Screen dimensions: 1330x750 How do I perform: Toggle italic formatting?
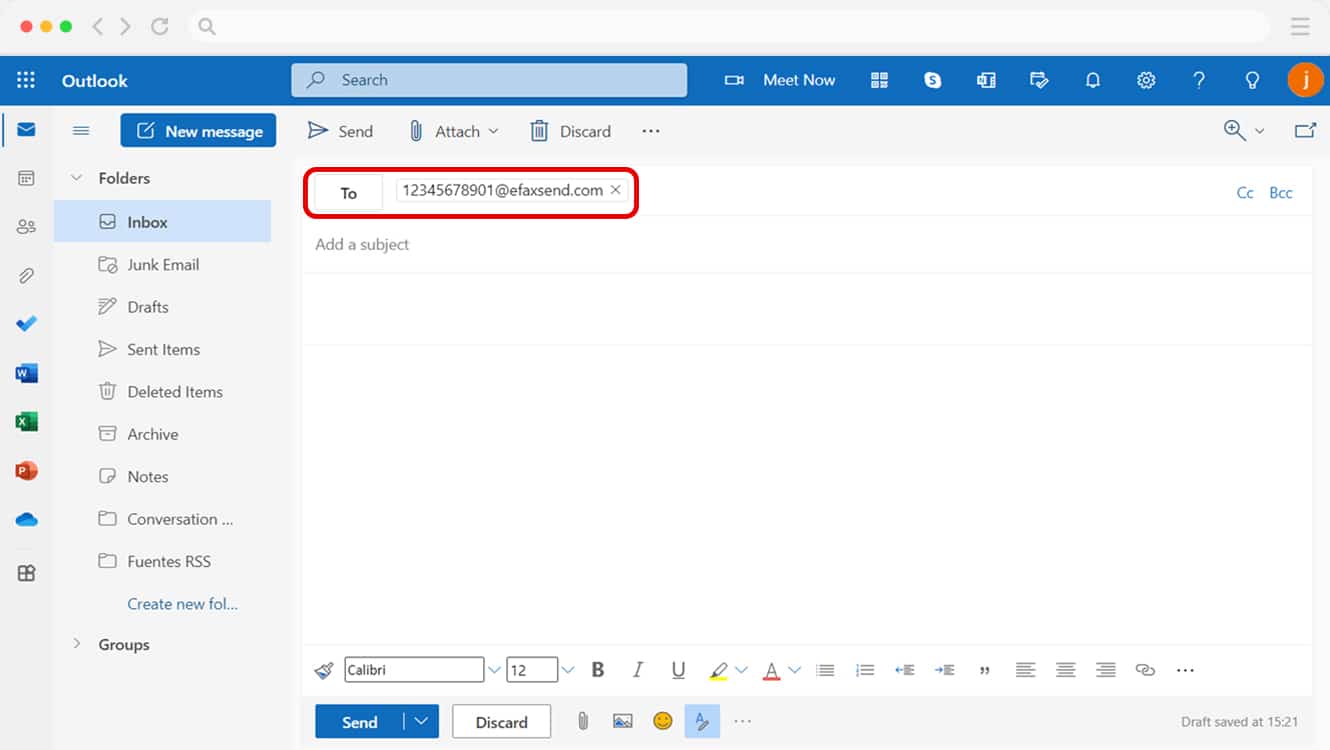[638, 669]
